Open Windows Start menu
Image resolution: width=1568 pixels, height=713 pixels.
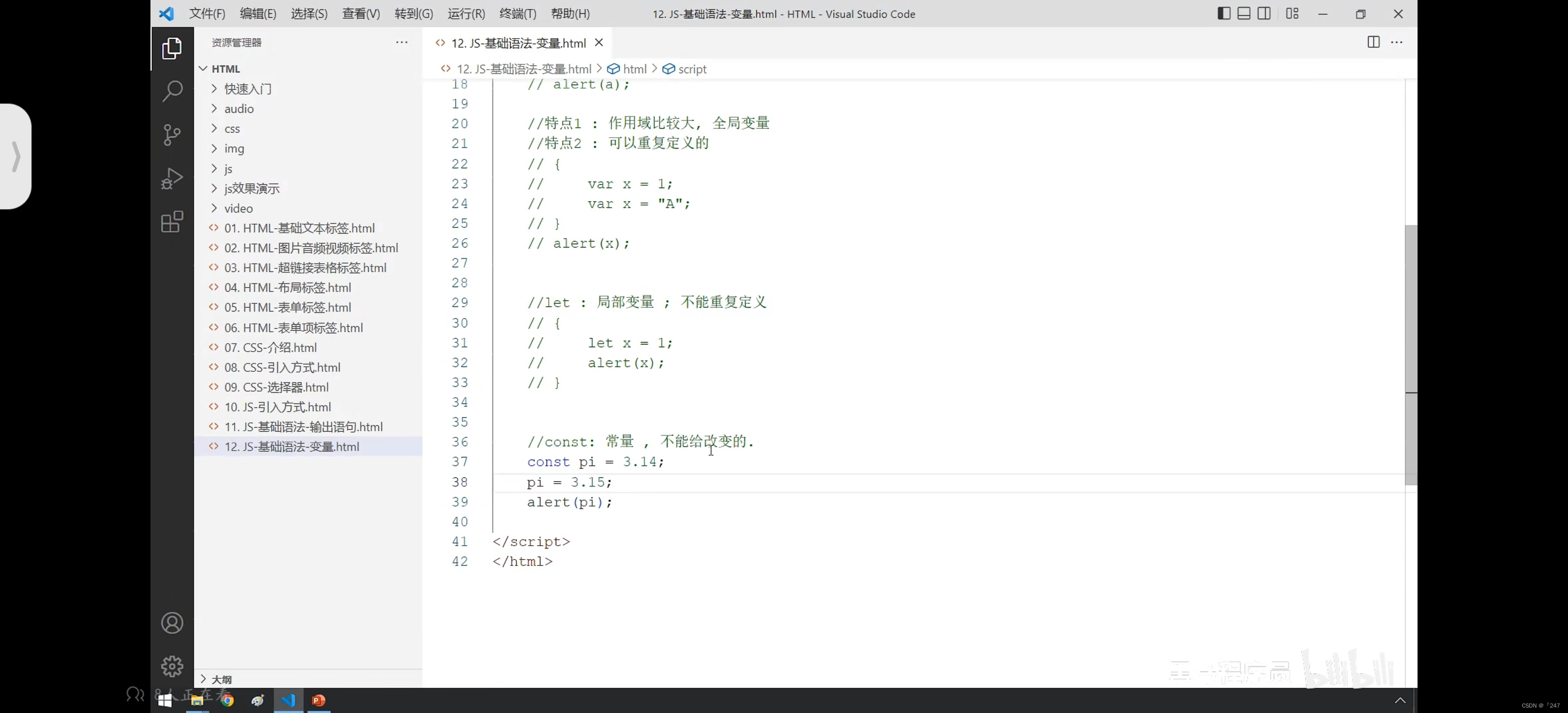click(165, 700)
